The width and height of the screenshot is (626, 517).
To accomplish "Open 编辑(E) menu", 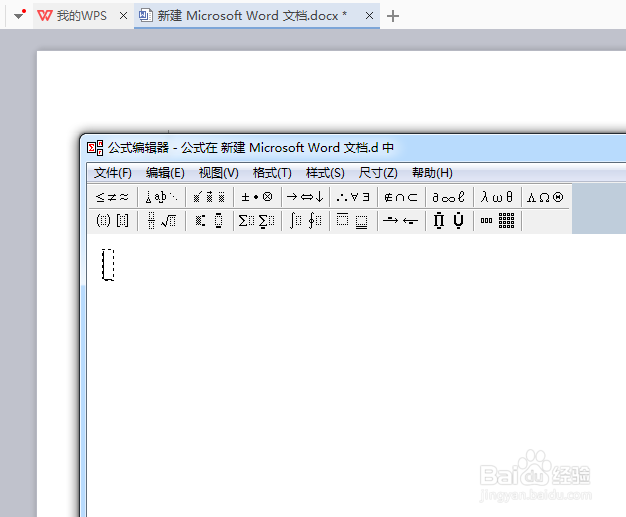I will (165, 173).
